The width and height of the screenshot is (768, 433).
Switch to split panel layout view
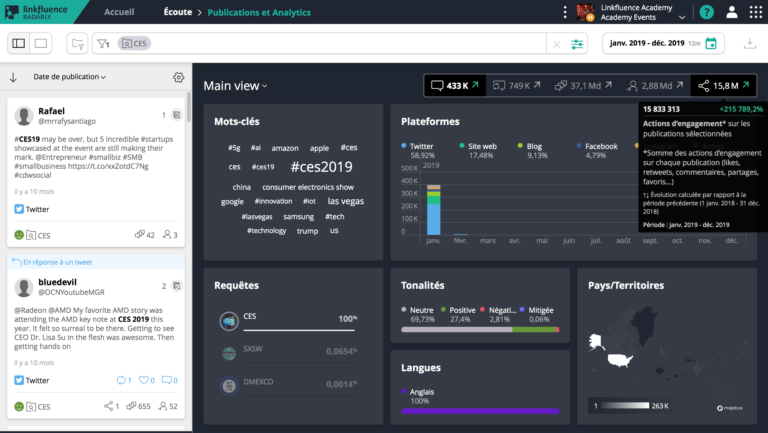(x=19, y=44)
